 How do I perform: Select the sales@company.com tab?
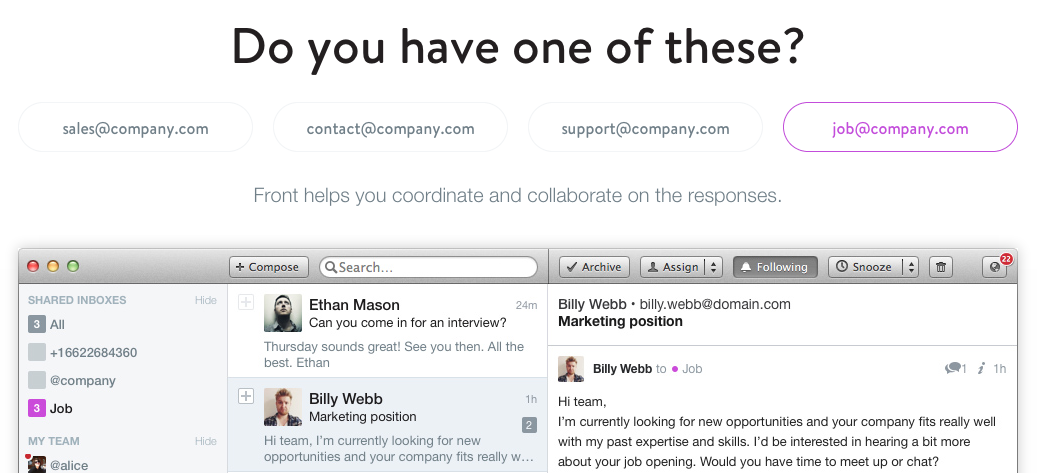pos(135,128)
